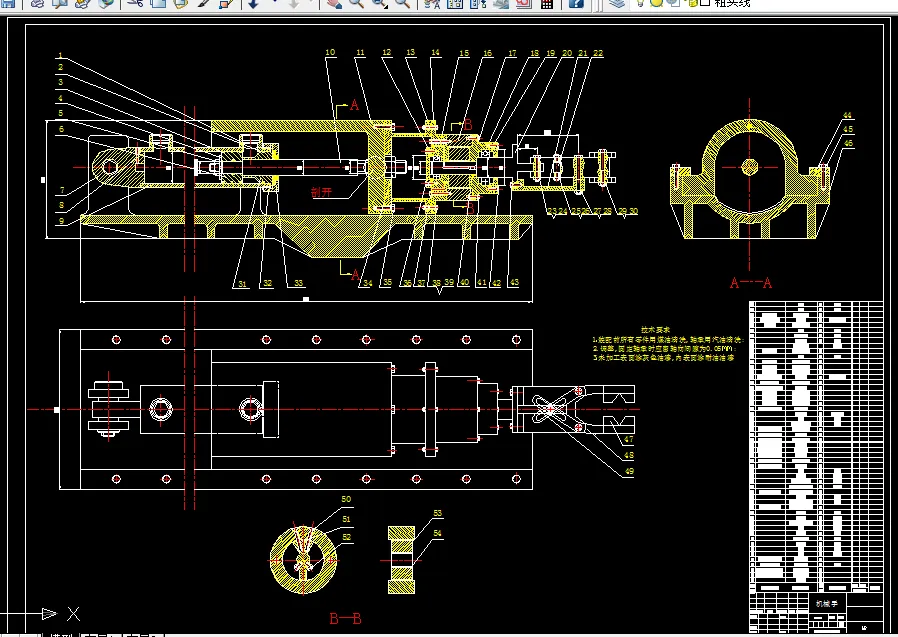Click the Publish toolbar icon

click(83, 3)
